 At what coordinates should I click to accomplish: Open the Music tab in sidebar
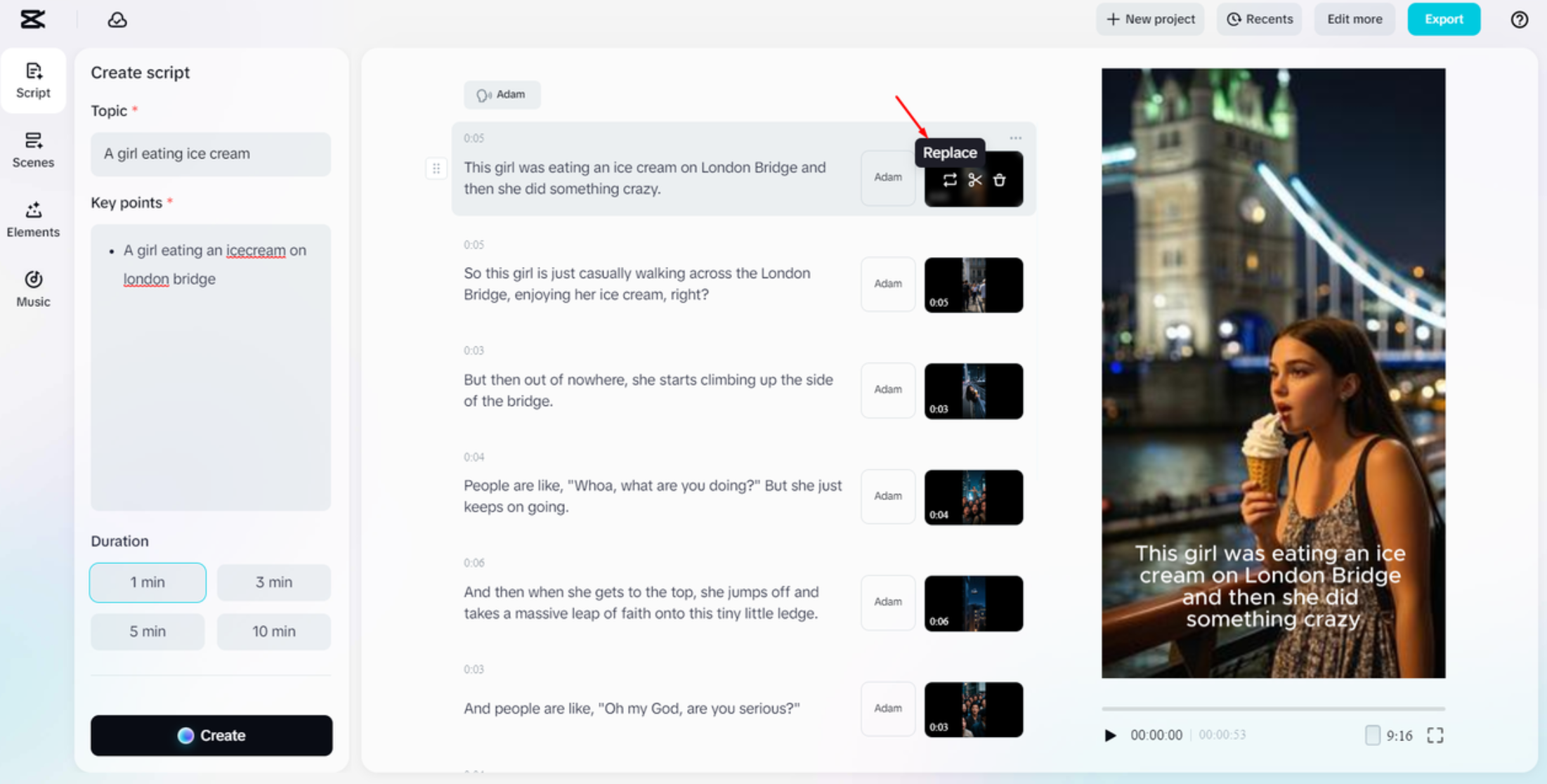[33, 289]
